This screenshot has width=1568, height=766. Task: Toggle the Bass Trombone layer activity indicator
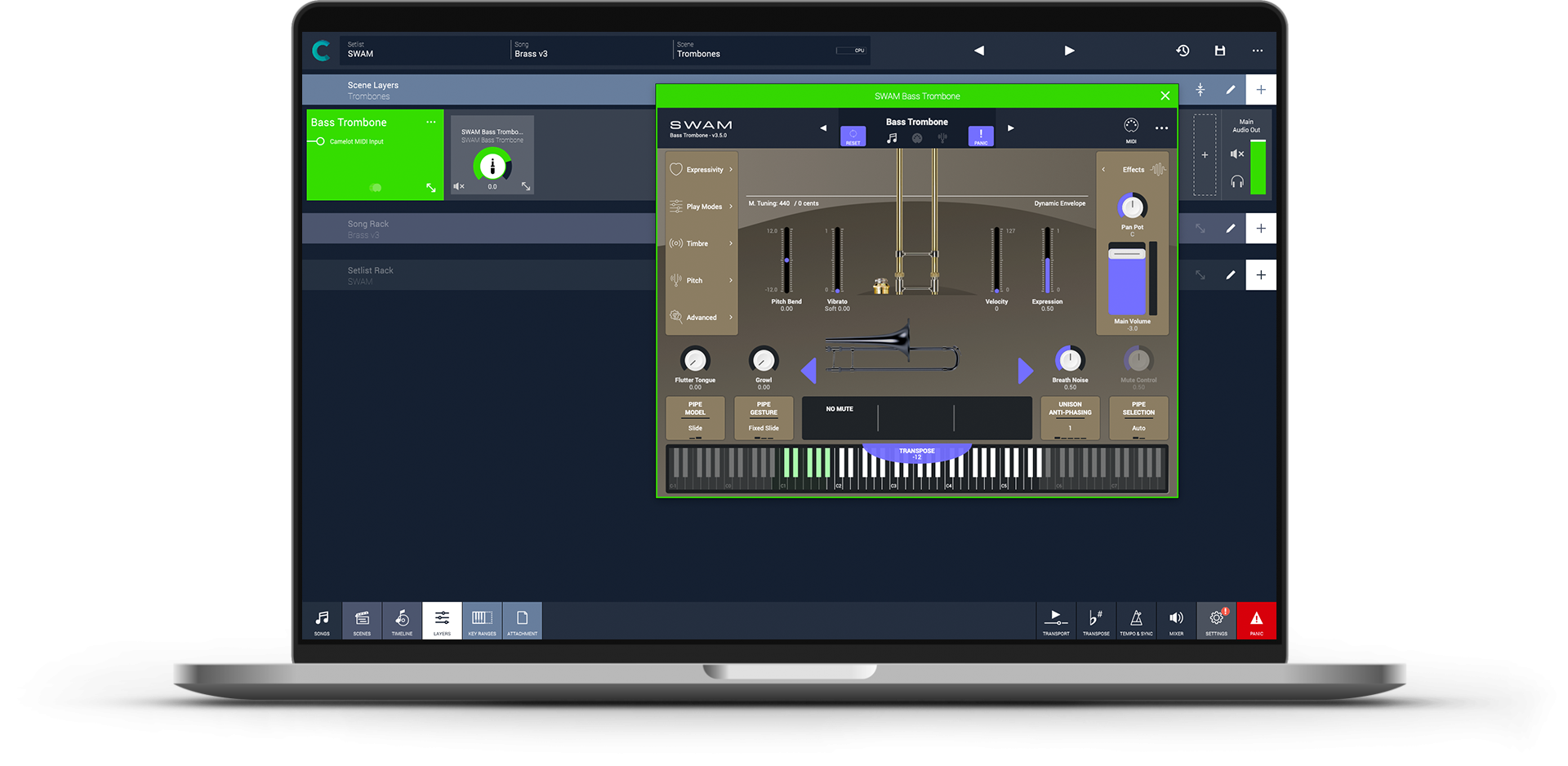(x=376, y=188)
